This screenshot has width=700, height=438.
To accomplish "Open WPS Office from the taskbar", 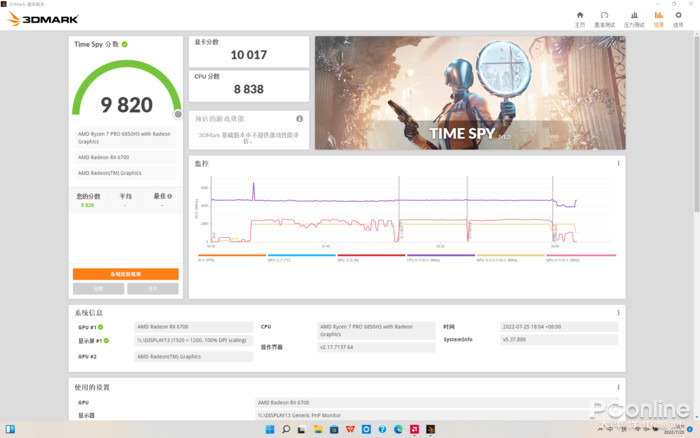I will coord(350,429).
